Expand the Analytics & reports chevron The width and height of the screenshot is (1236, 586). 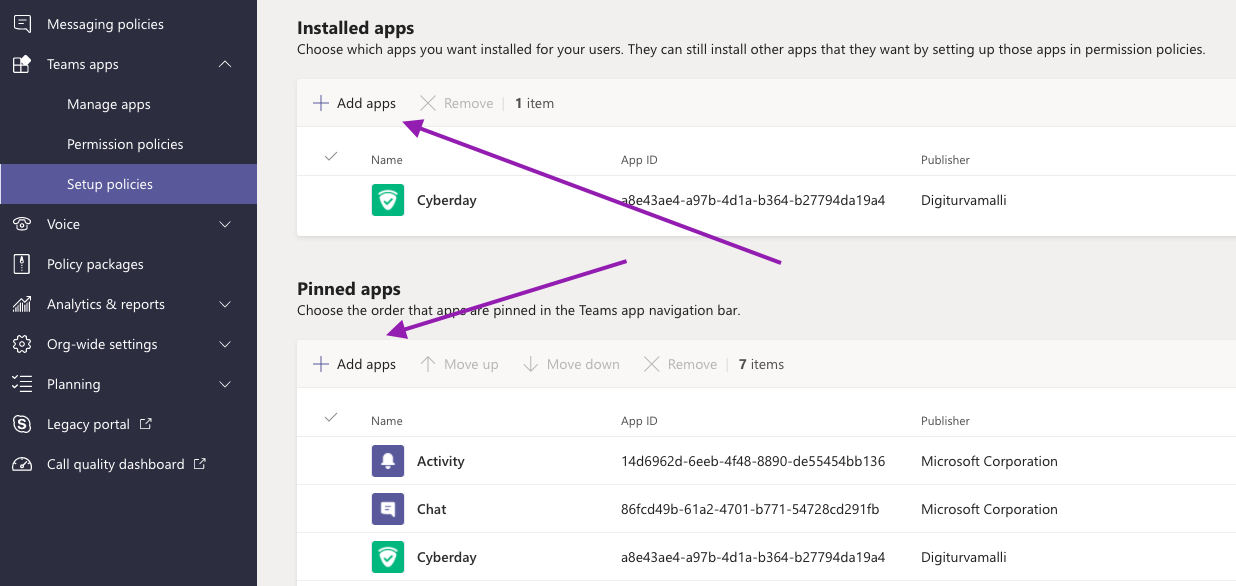(x=225, y=304)
